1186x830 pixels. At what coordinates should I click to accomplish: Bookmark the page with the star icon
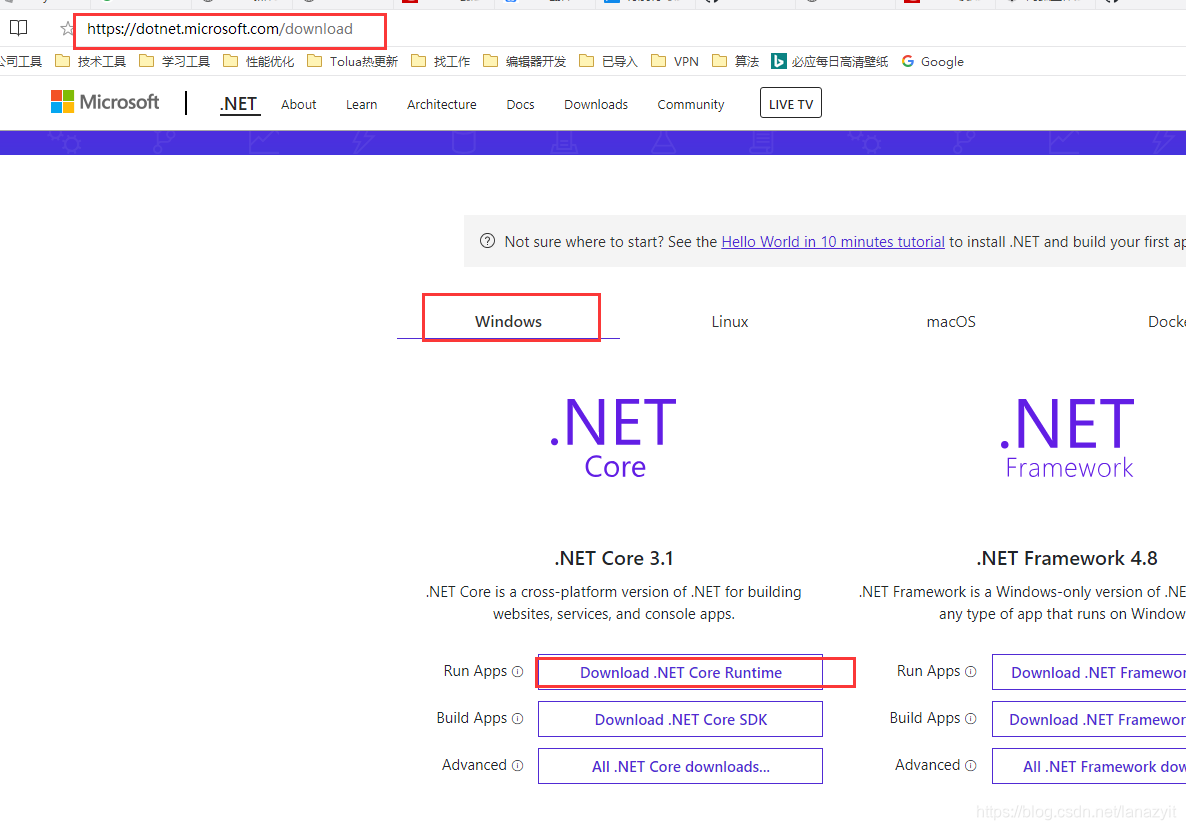(67, 29)
